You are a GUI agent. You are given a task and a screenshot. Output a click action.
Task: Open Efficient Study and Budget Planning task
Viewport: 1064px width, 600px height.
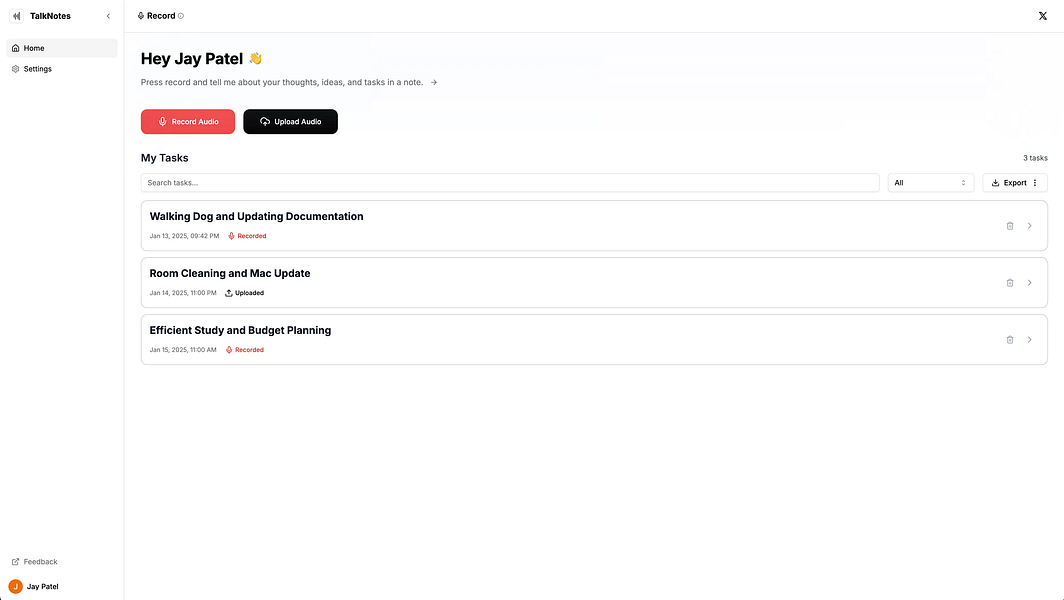pos(594,339)
